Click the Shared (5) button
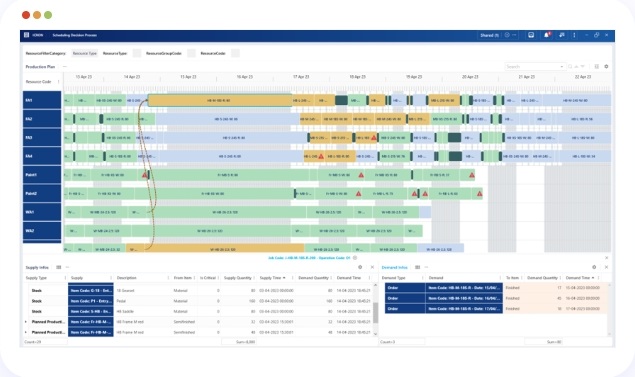 tap(489, 35)
